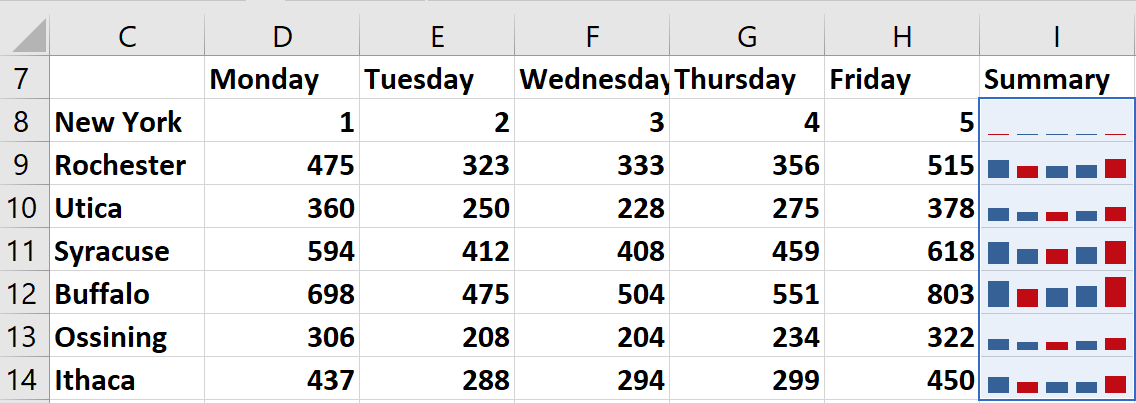This screenshot has height=403, width=1136.
Task: Select row 7 header
Action: tap(24, 79)
